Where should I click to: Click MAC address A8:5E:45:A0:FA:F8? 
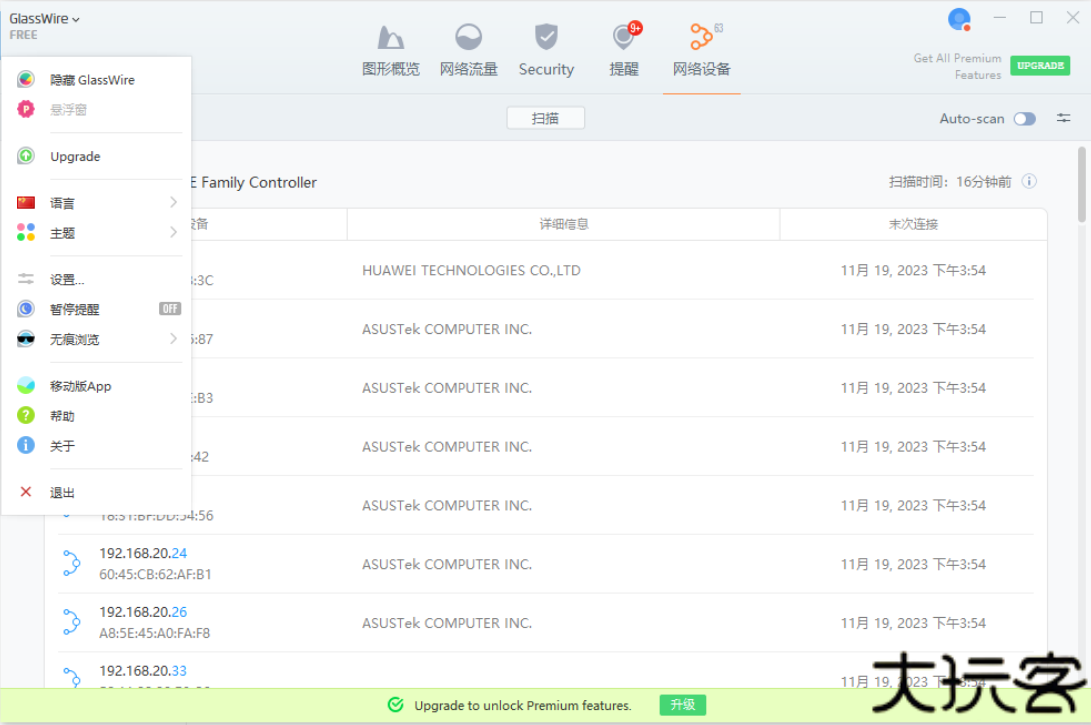tap(154, 633)
